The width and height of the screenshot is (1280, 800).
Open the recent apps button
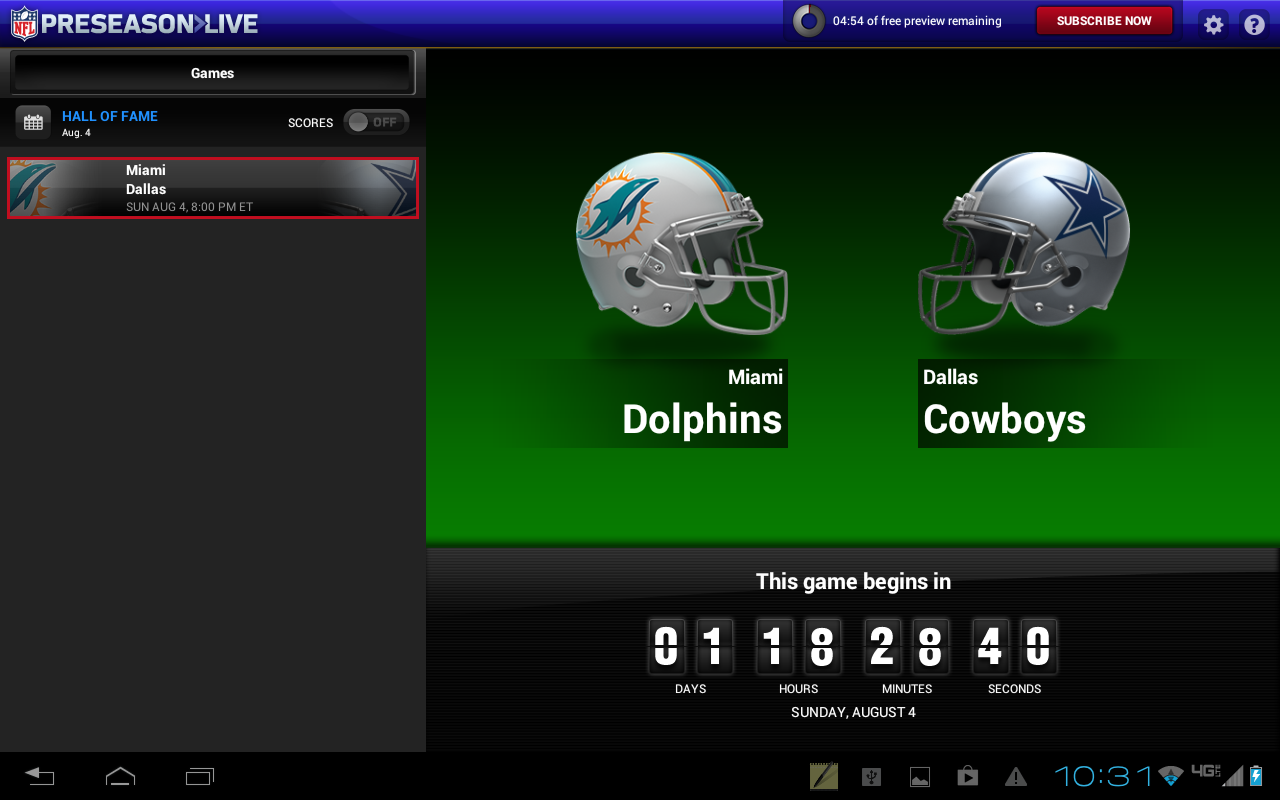point(200,776)
